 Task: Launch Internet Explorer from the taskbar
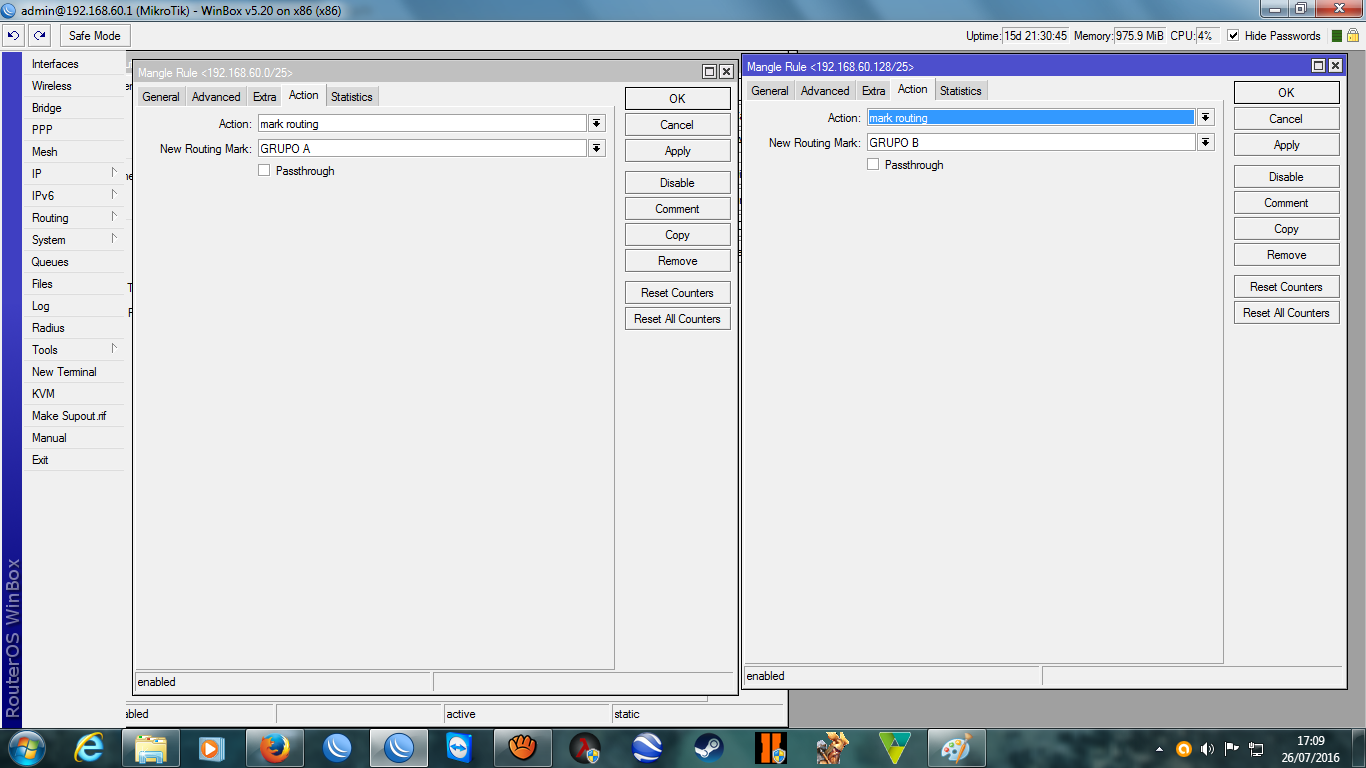click(x=90, y=748)
